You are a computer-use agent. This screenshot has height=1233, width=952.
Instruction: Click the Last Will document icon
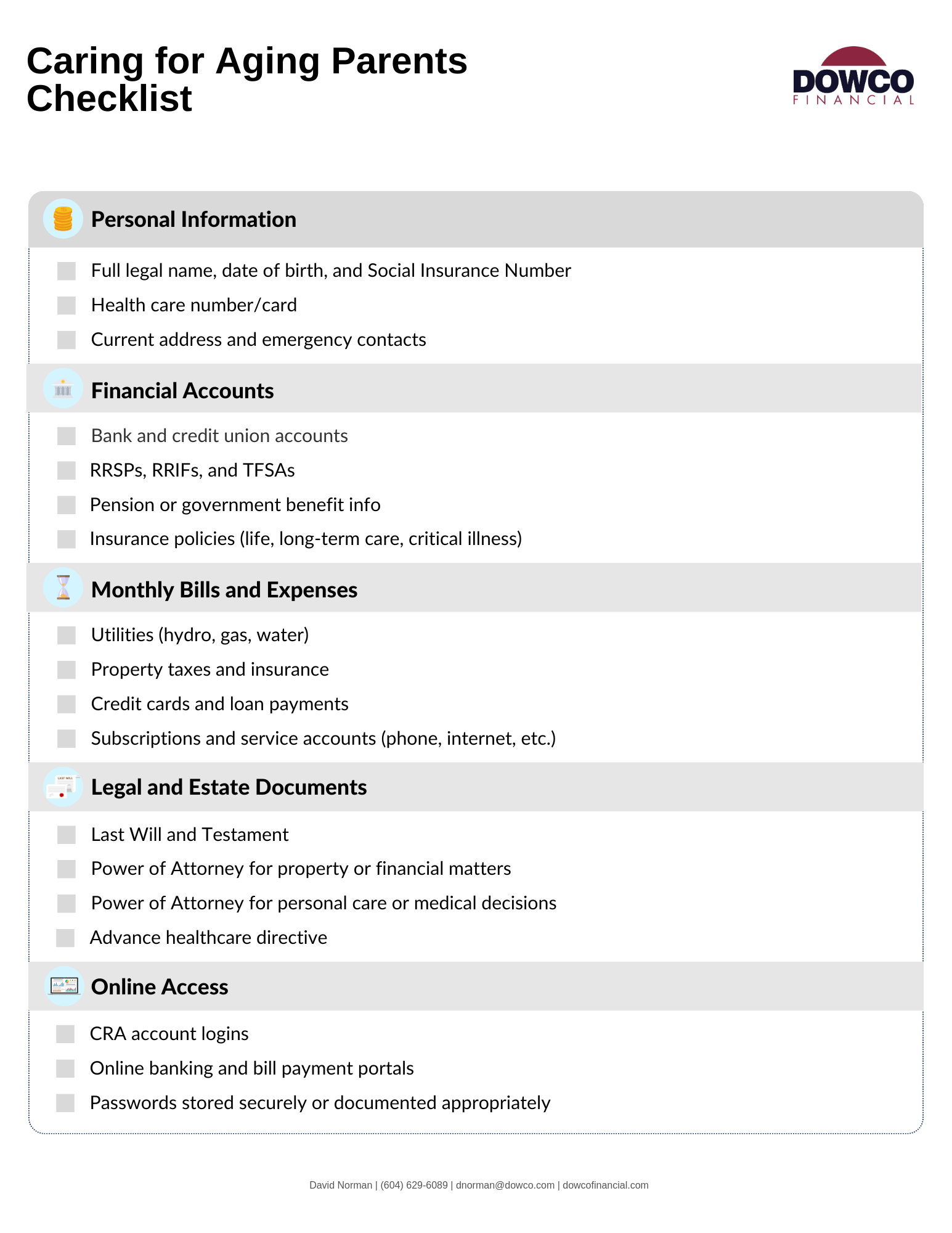(x=63, y=787)
